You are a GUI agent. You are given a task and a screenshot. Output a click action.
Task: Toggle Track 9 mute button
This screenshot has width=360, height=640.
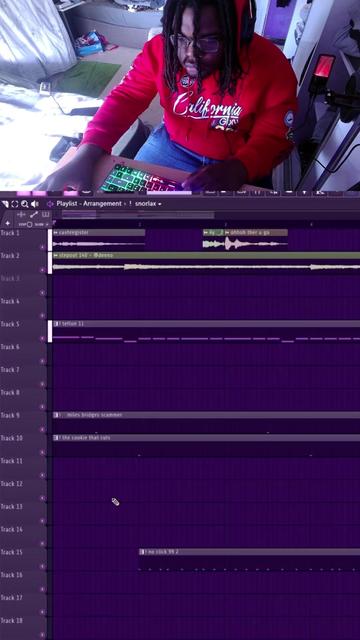42,429
